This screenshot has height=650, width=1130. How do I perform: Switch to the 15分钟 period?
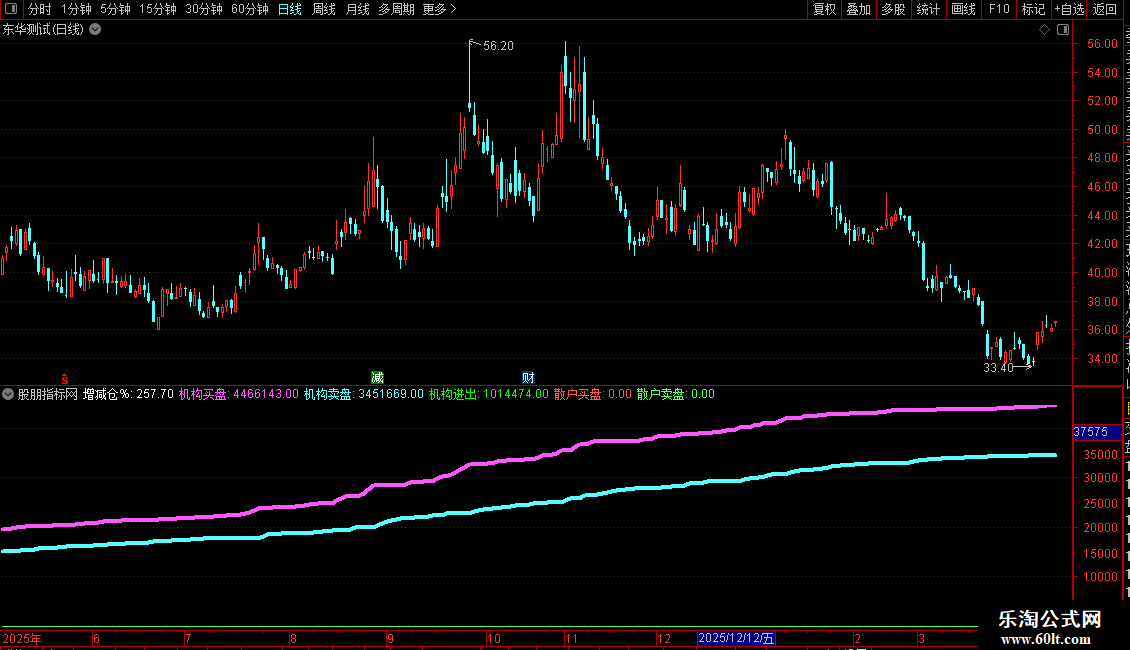click(158, 9)
